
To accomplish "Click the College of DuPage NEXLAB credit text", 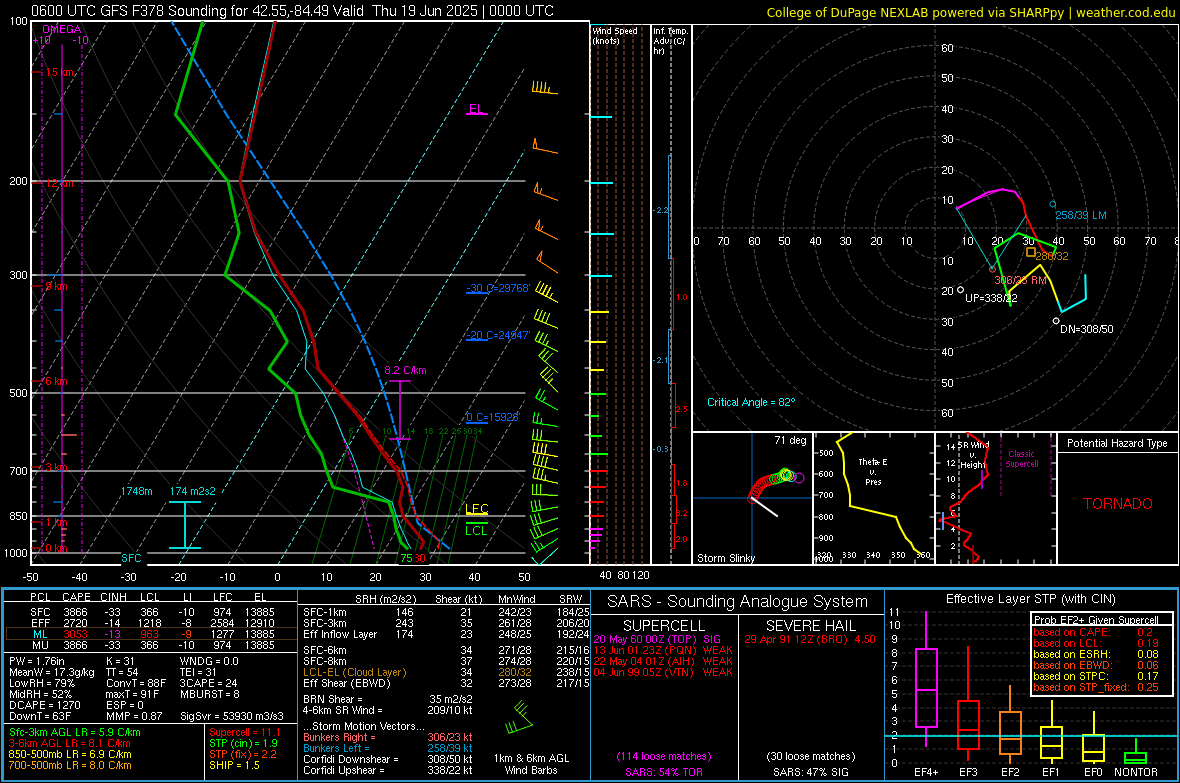I will point(971,12).
